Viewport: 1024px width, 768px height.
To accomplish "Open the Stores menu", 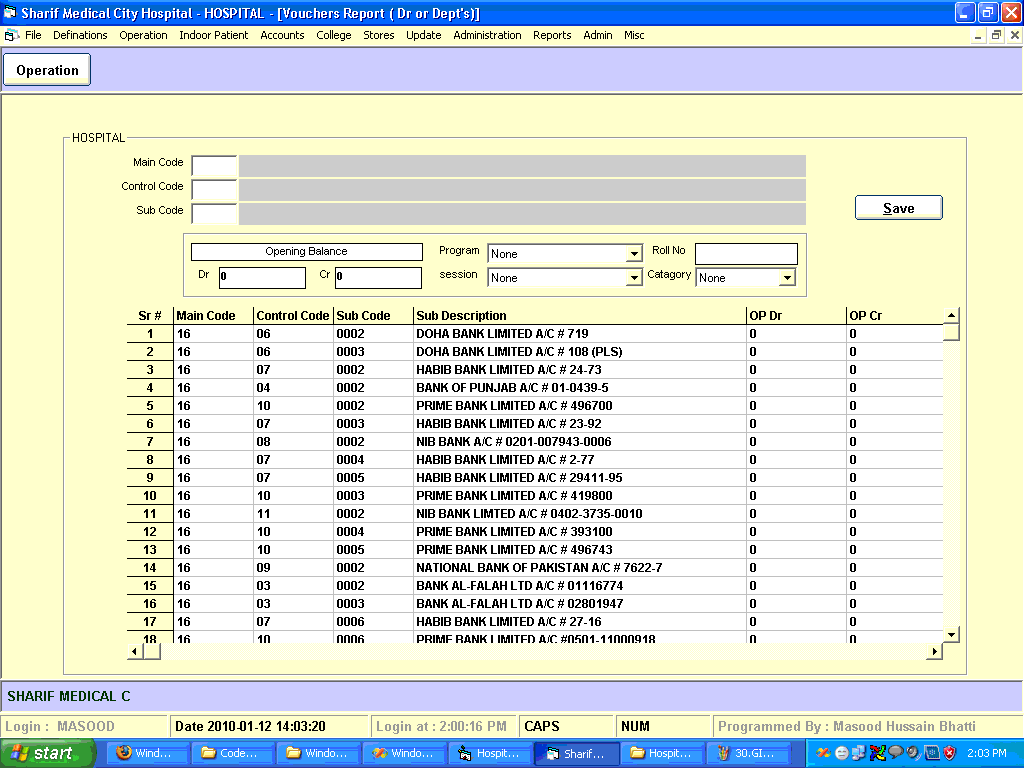I will 379,35.
